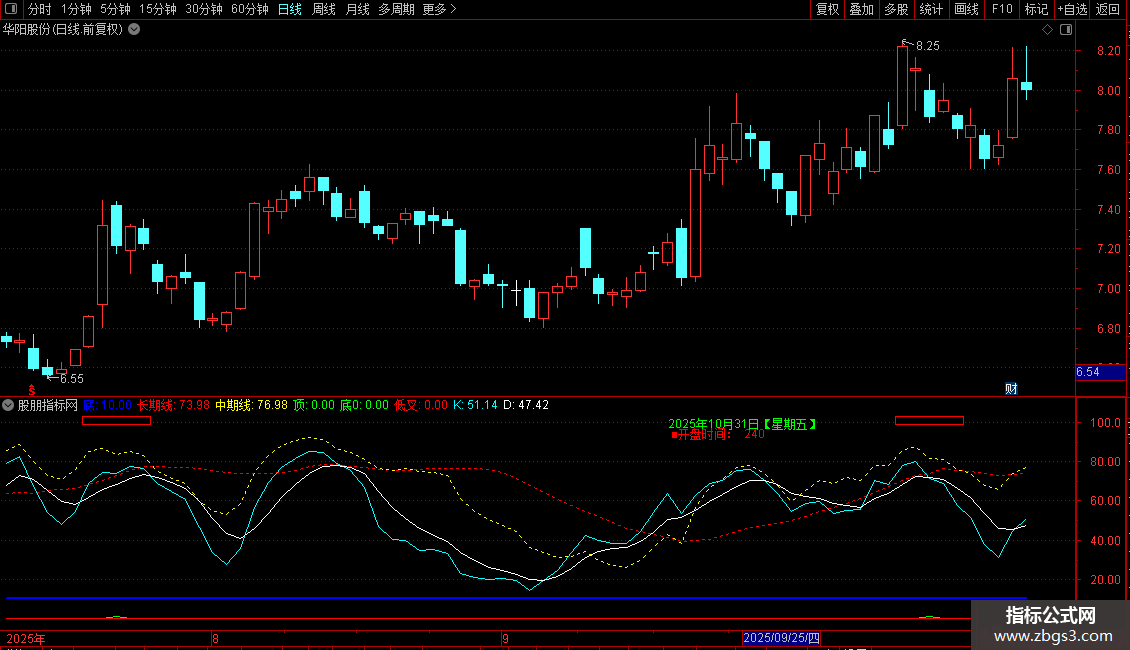
Task: Click the diamond icon above chart
Action: pos(1047,30)
